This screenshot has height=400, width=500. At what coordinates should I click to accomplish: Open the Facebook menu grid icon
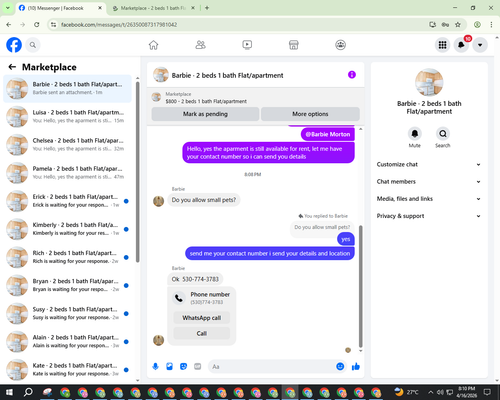[442, 45]
